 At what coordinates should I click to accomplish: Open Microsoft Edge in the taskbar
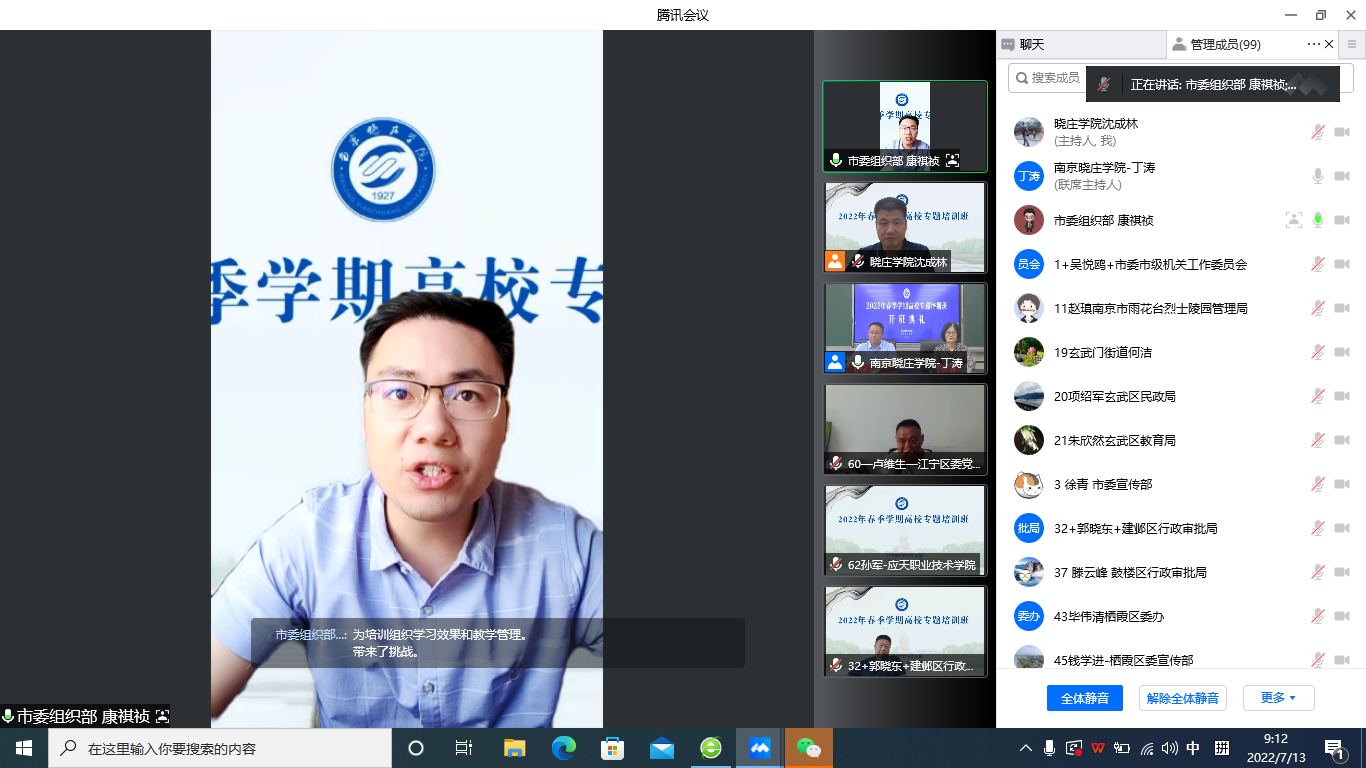point(564,748)
